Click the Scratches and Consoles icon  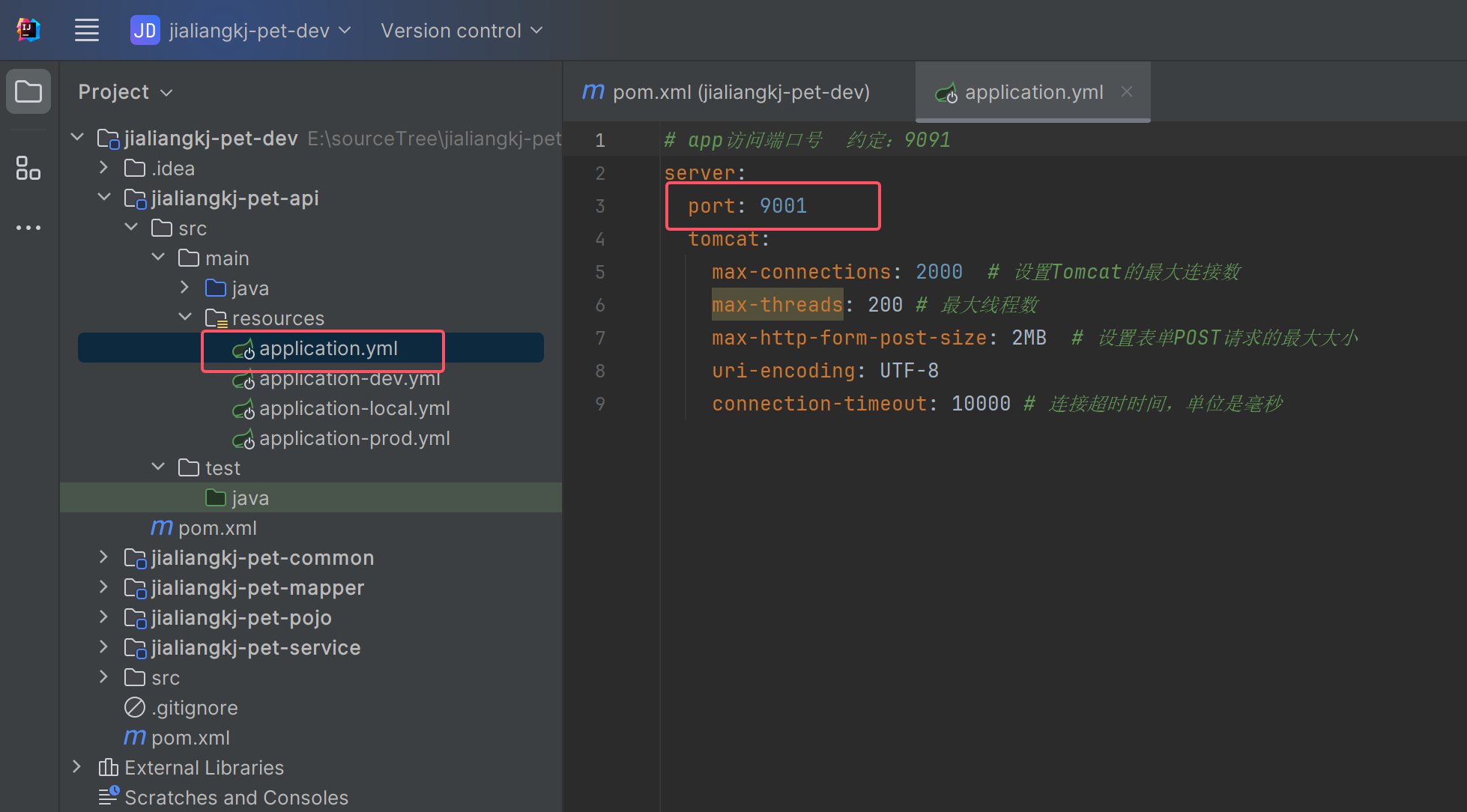click(109, 796)
